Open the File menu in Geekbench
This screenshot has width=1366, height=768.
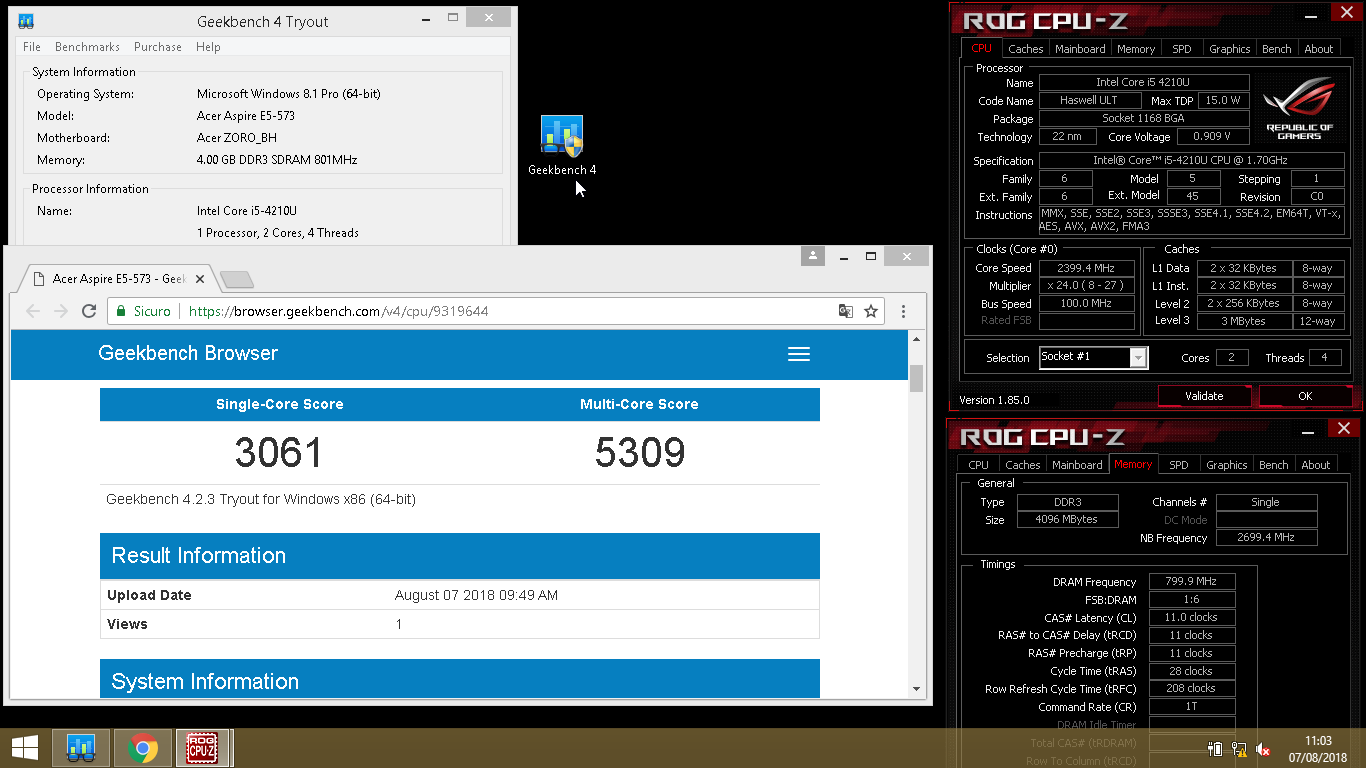32,47
